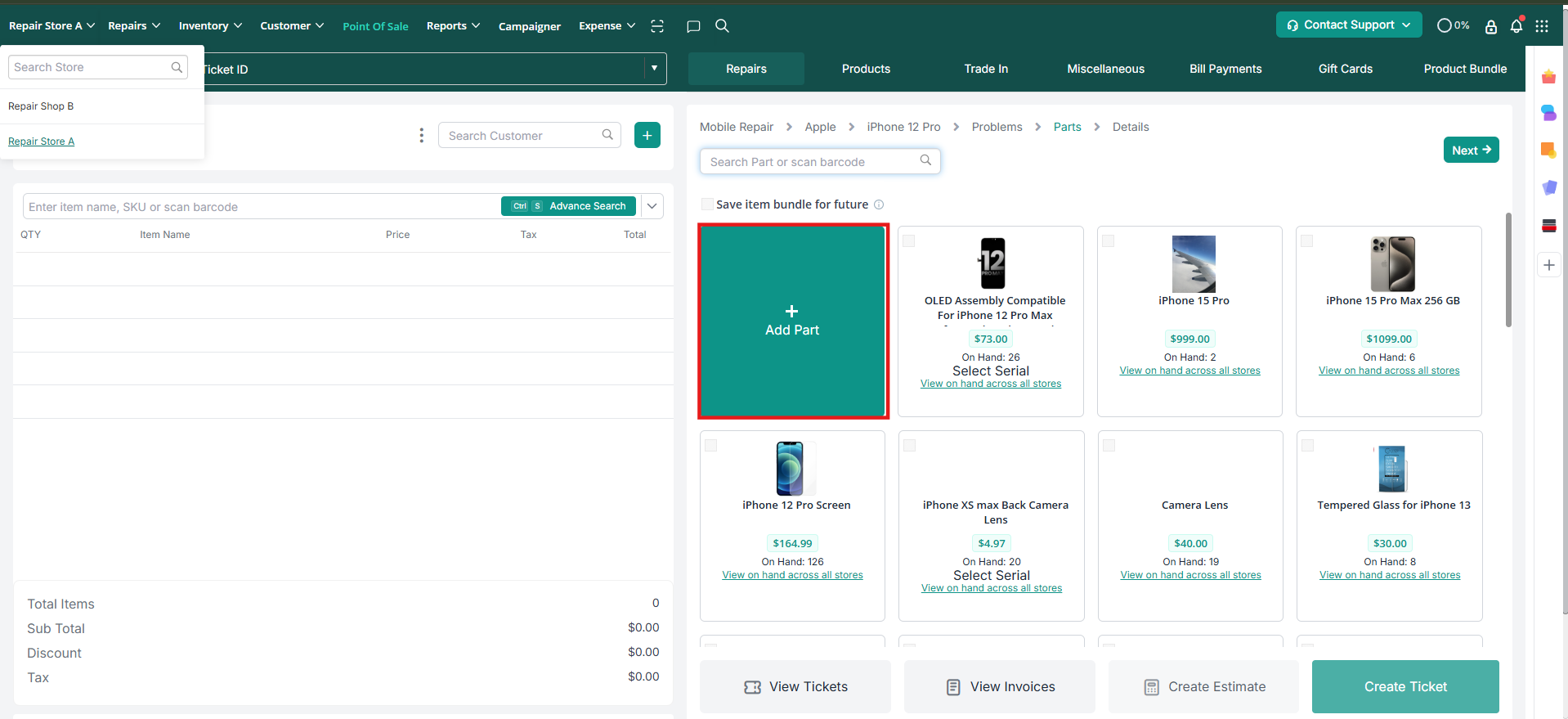Viewport: 1568px width, 719px height.
Task: Click the 0% progress circle indicator
Action: tap(1453, 25)
